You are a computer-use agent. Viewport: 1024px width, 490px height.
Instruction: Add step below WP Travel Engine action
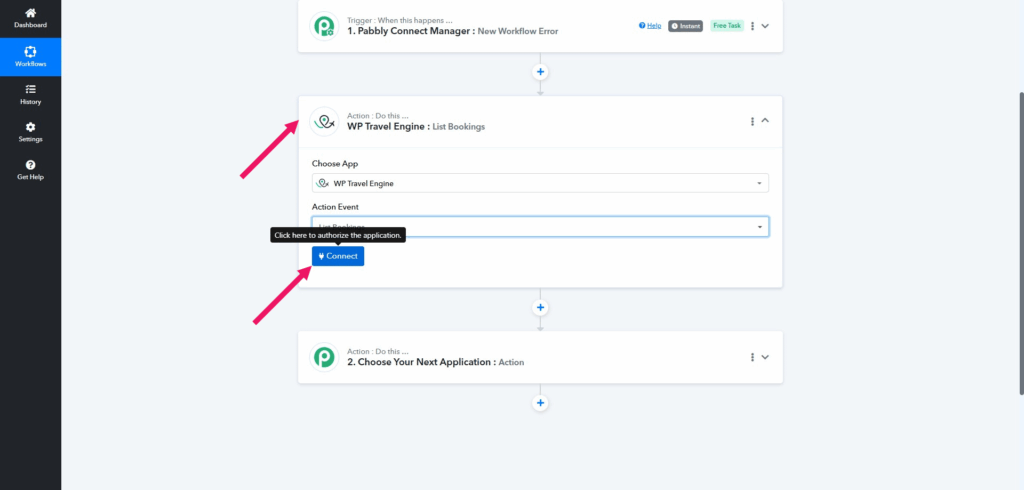tap(540, 308)
